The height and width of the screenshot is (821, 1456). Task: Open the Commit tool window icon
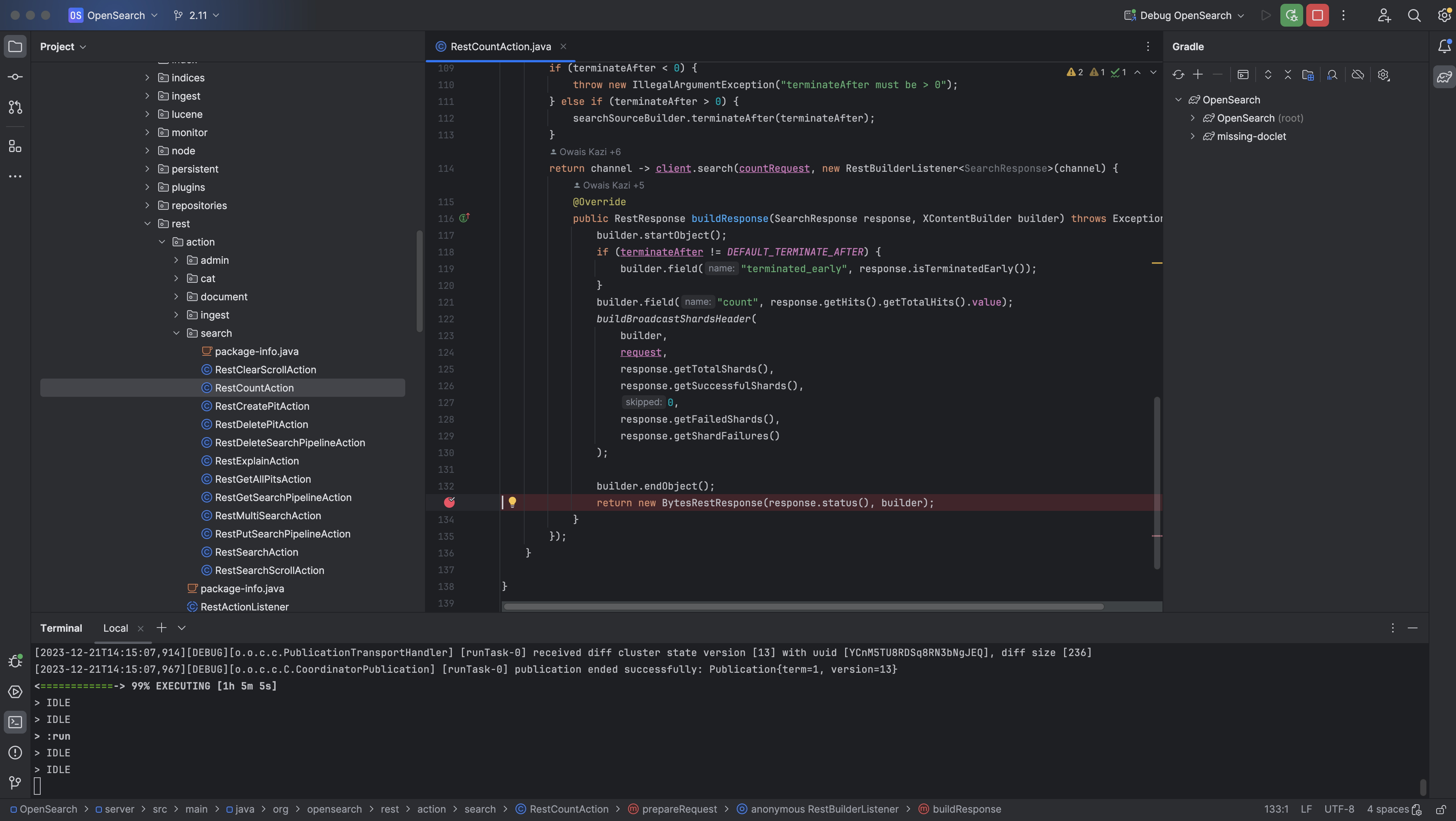pyautogui.click(x=15, y=76)
